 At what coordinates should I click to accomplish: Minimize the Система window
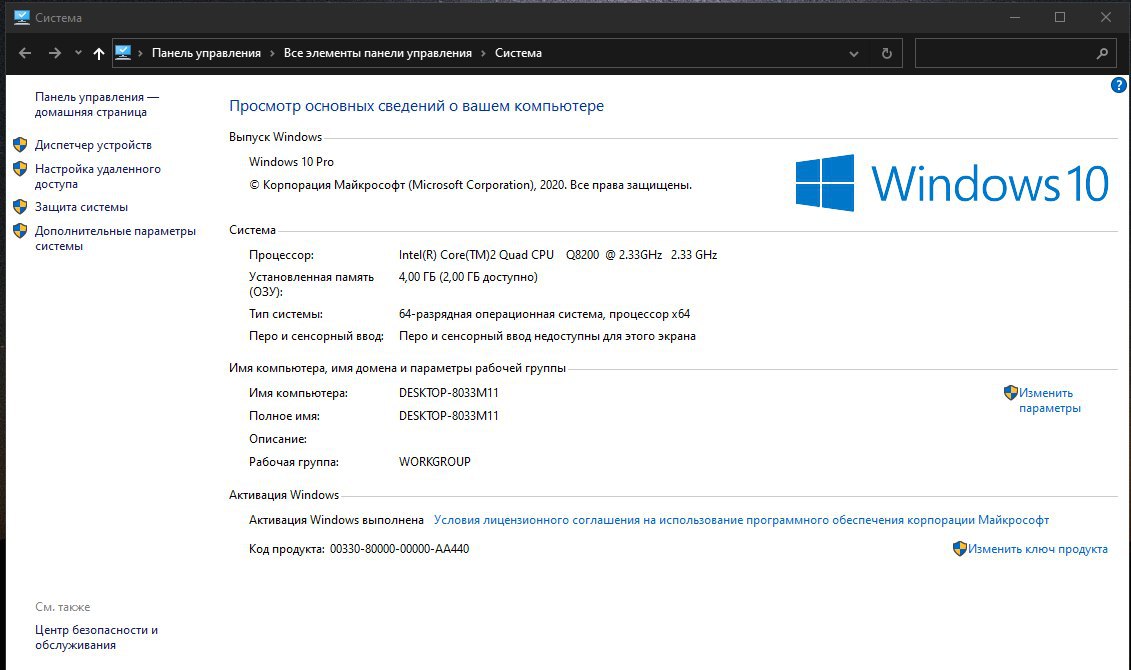1015,17
